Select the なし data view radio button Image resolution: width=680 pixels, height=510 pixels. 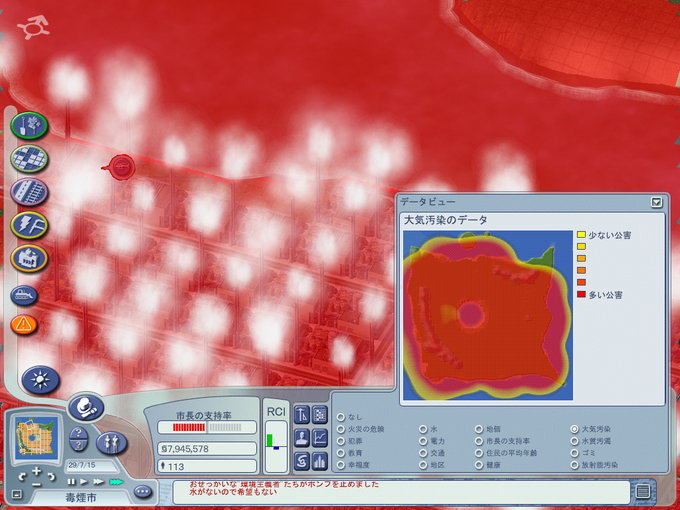point(341,417)
